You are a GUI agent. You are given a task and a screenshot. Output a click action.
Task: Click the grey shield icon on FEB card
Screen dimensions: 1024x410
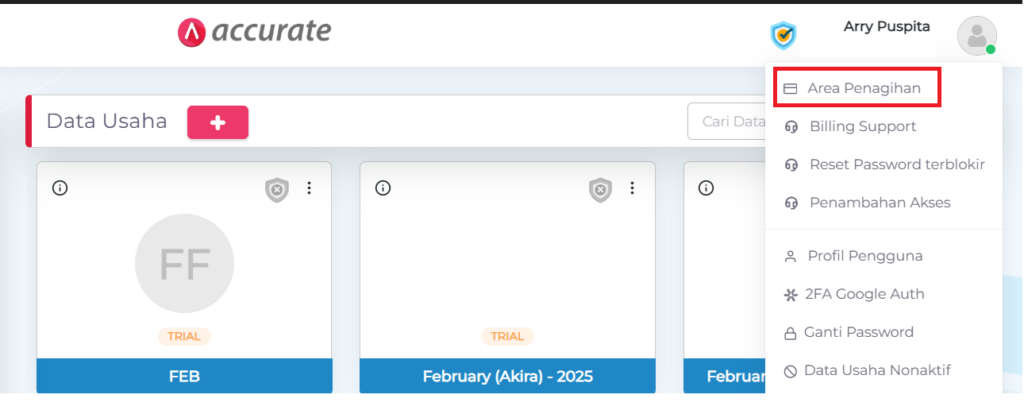[x=276, y=190]
